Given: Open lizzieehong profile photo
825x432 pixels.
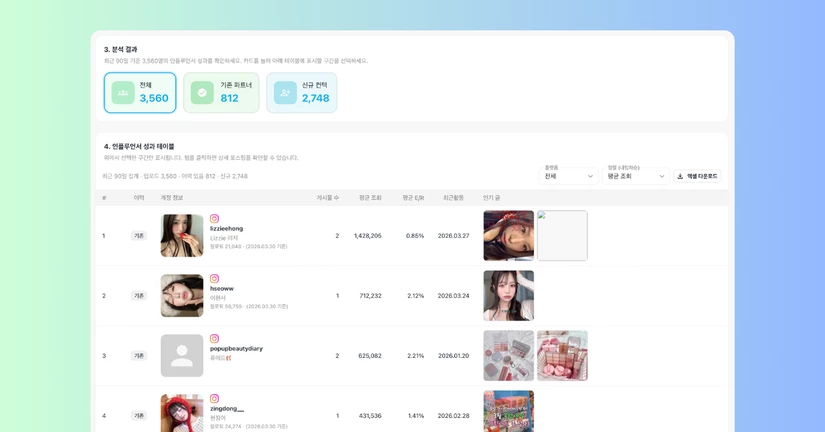Looking at the screenshot, I should click(x=182, y=235).
